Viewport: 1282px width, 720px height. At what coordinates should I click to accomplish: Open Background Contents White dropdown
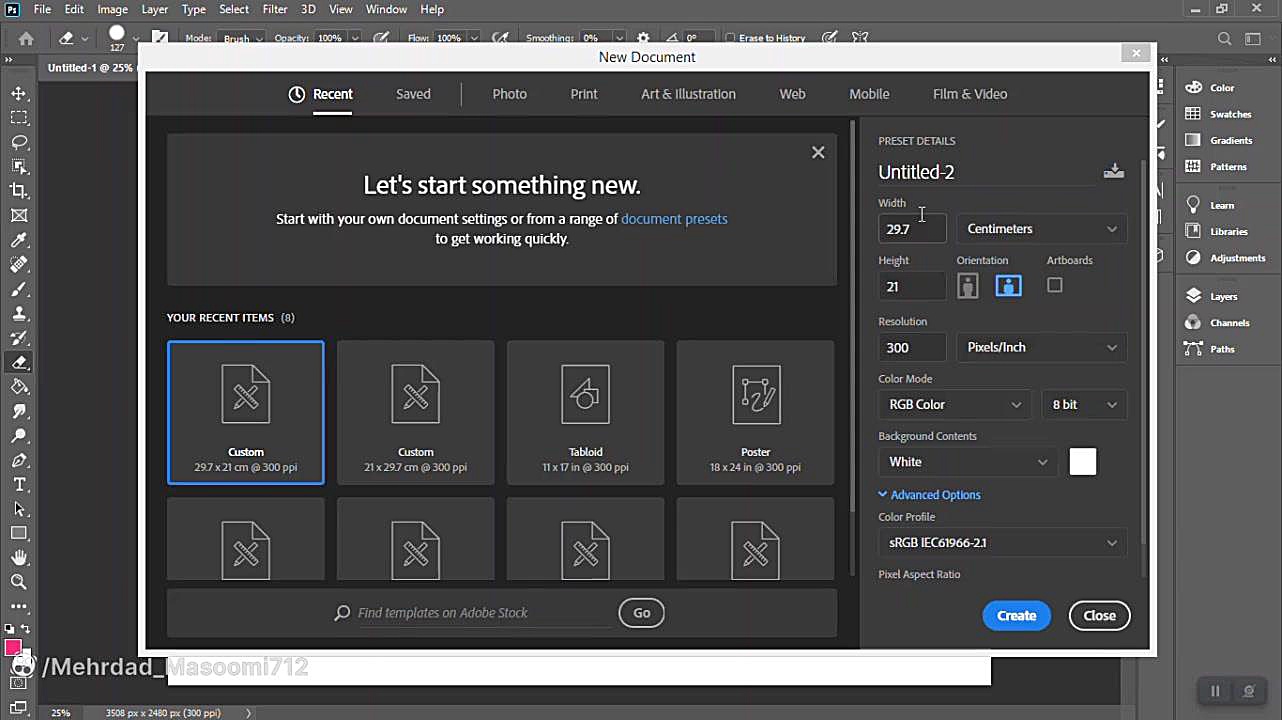pos(968,462)
